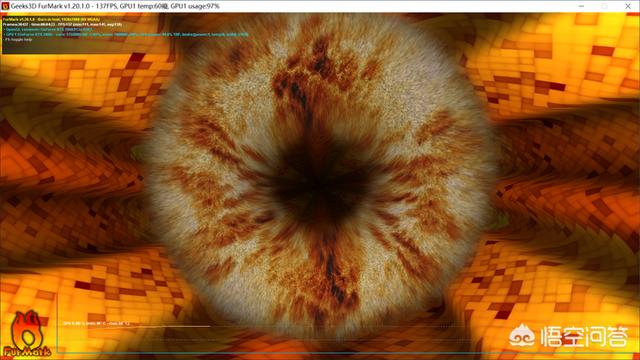This screenshot has width=640, height=360.
Task: Click the yellow FurMark burn-in test line
Action: (51, 19)
